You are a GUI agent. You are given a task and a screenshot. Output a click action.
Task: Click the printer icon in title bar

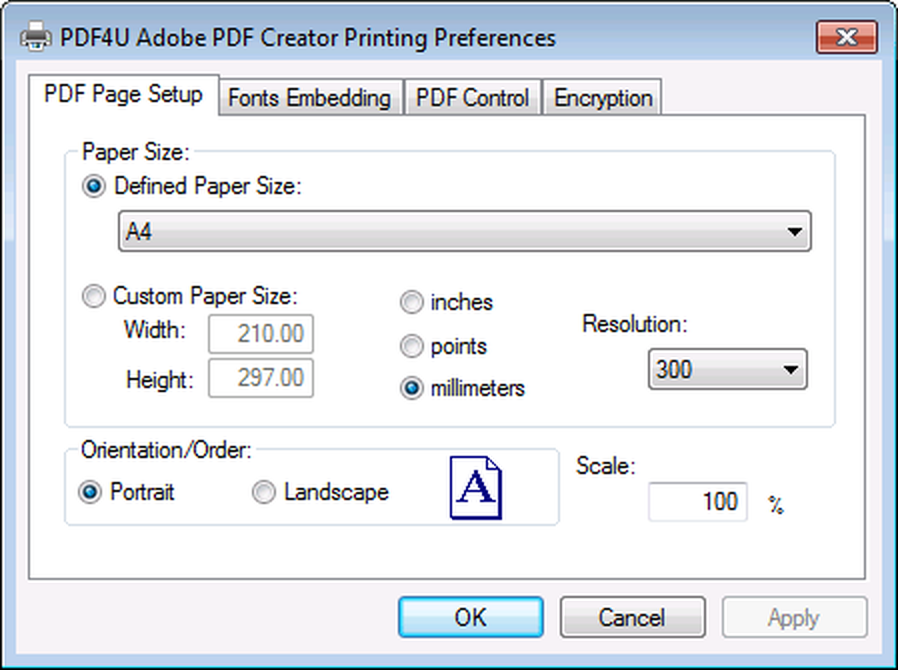pyautogui.click(x=35, y=37)
